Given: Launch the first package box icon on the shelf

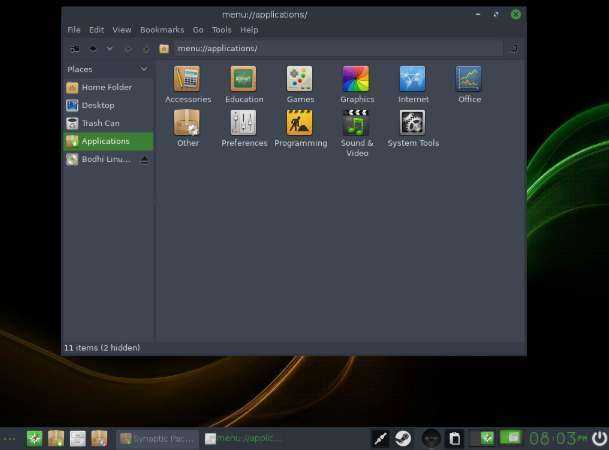Looking at the screenshot, I should (56, 439).
